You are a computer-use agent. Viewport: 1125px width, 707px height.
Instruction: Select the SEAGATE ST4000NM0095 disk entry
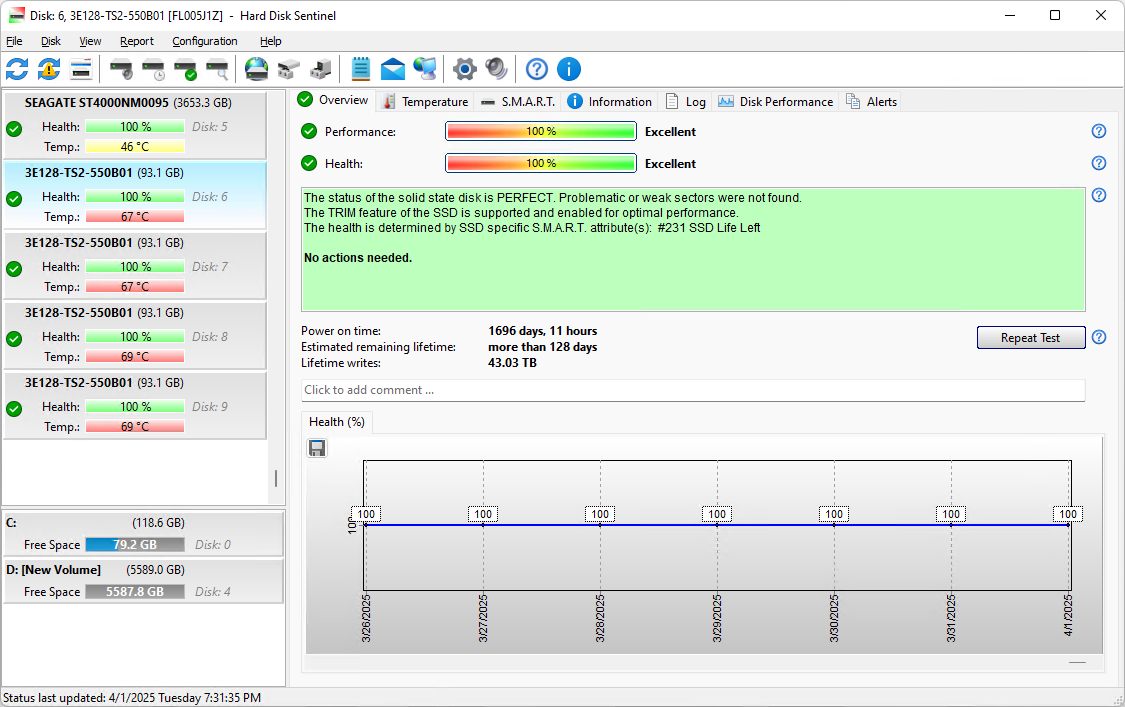click(x=135, y=125)
